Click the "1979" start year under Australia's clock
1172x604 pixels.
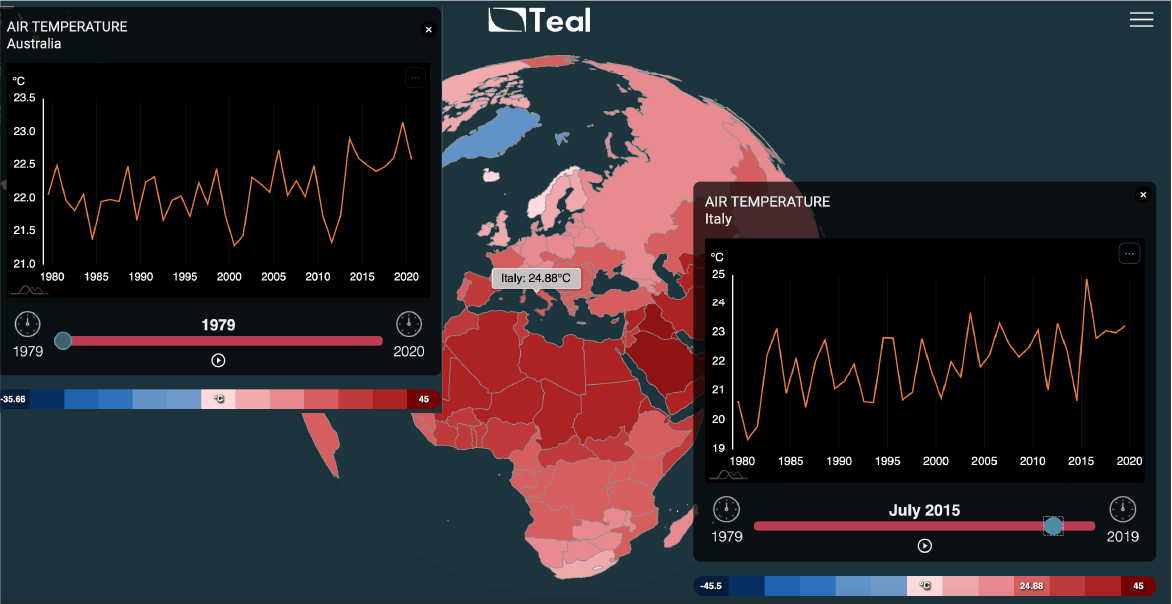(28, 351)
